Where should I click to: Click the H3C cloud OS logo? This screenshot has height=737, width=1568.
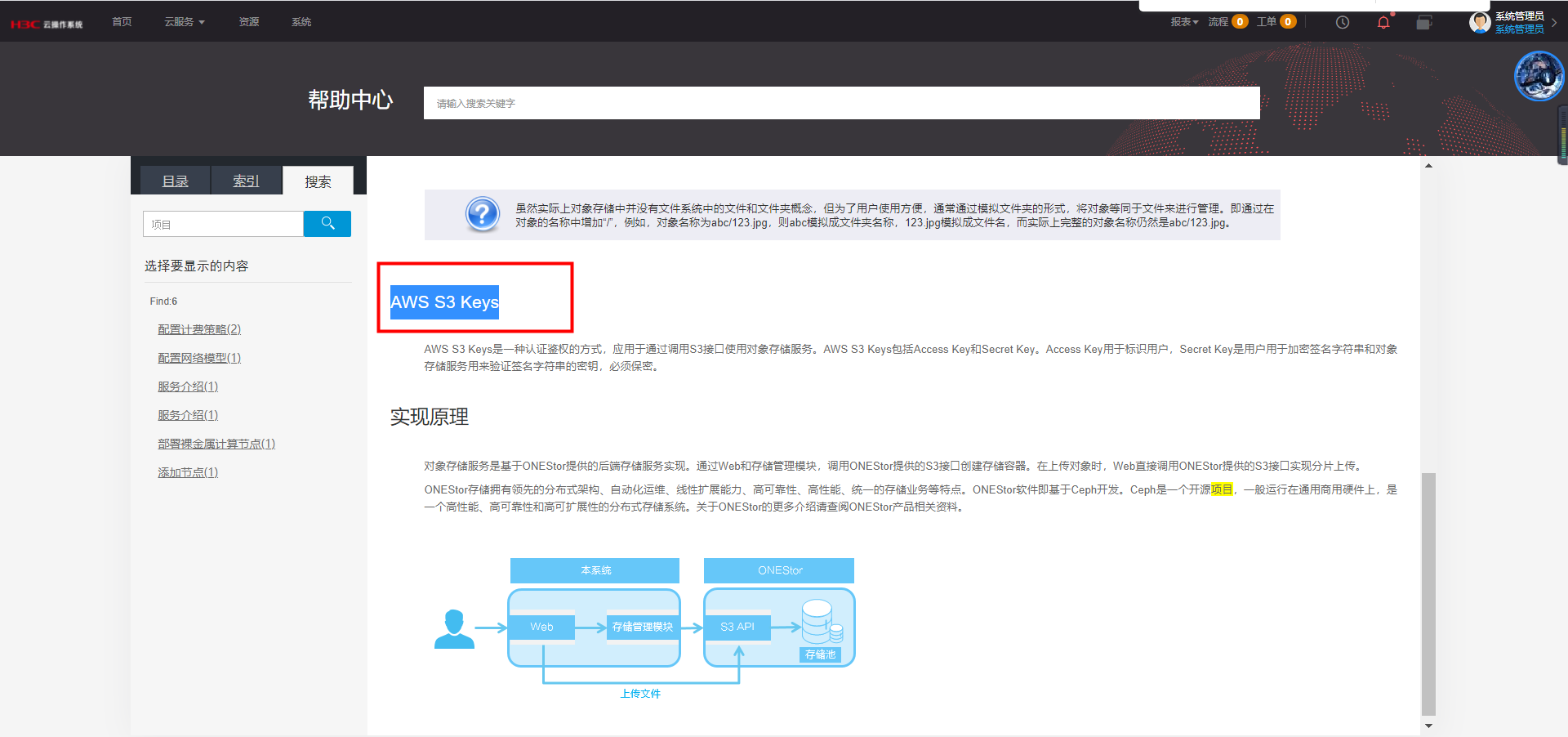click(47, 24)
